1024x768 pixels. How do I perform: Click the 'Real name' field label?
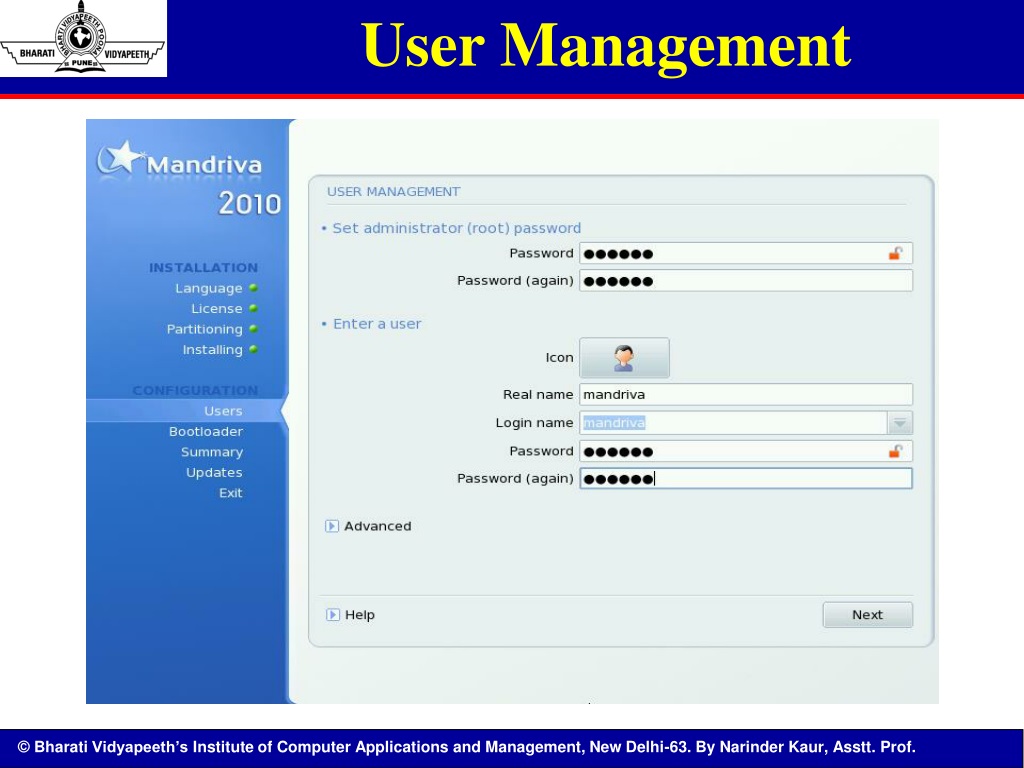(x=538, y=394)
